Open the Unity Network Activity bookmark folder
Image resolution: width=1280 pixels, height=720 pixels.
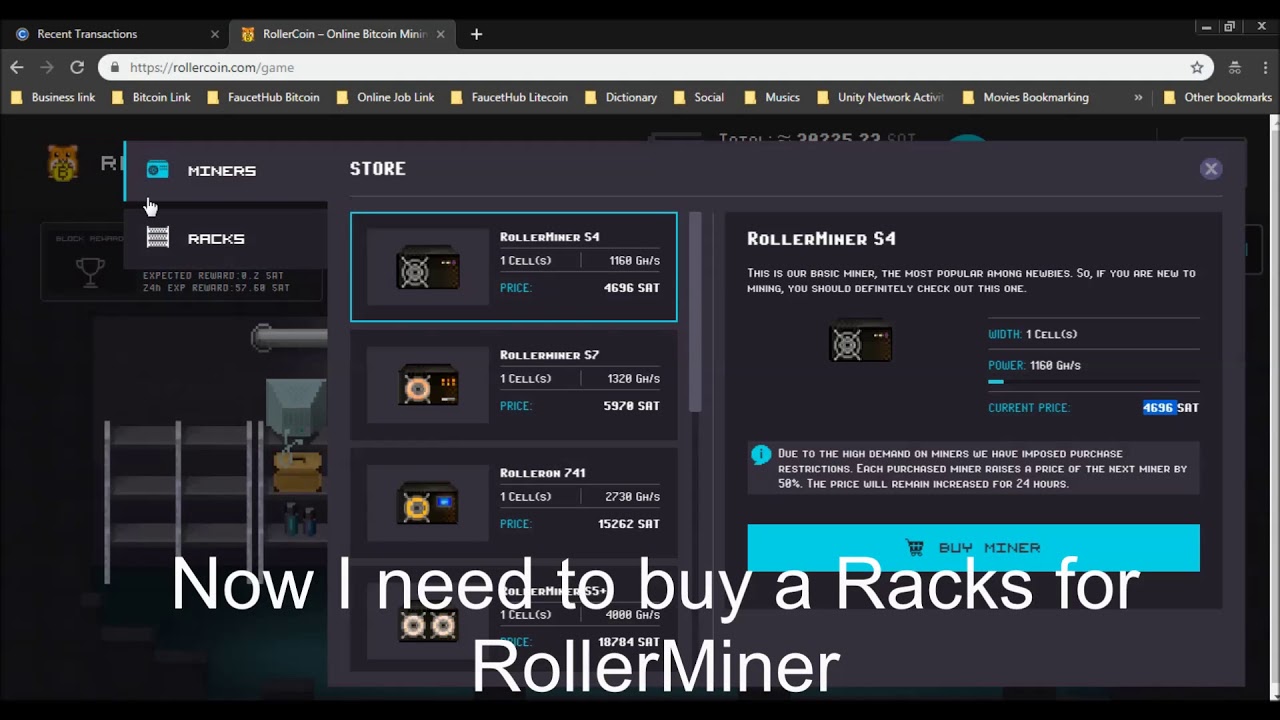880,97
